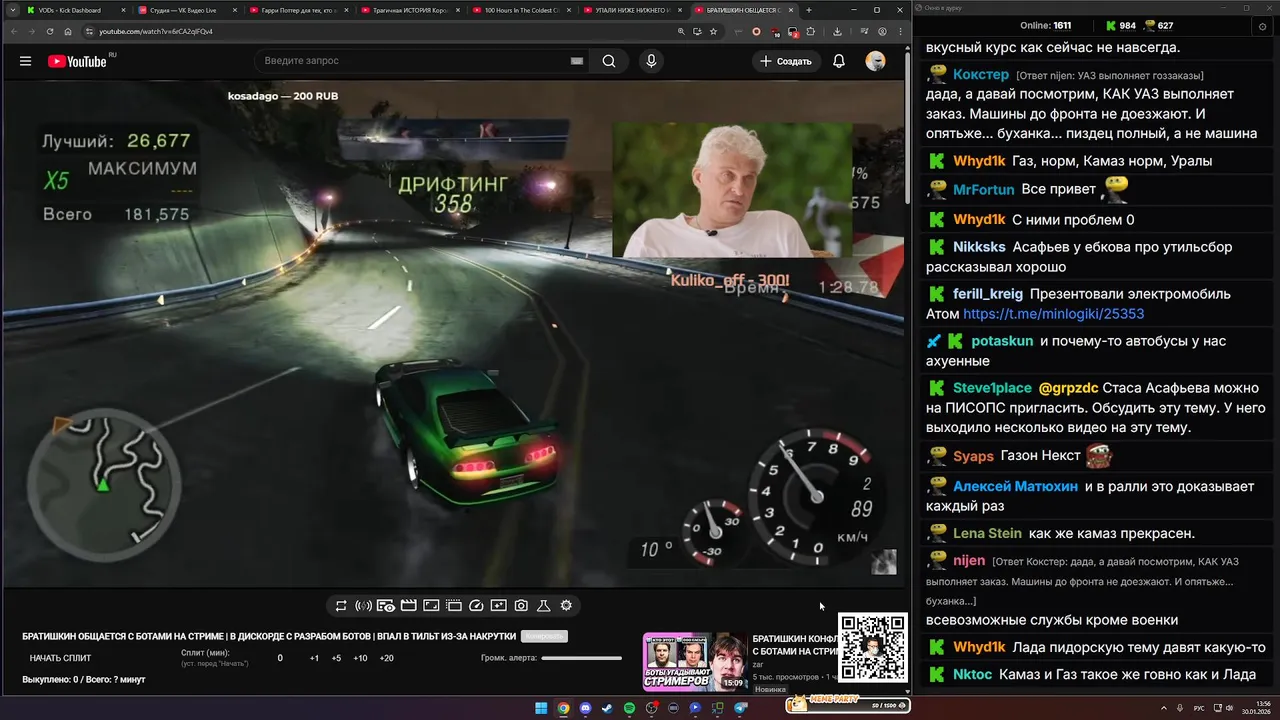Click the Копировать button next to the title
The height and width of the screenshot is (720, 1280).
[544, 636]
